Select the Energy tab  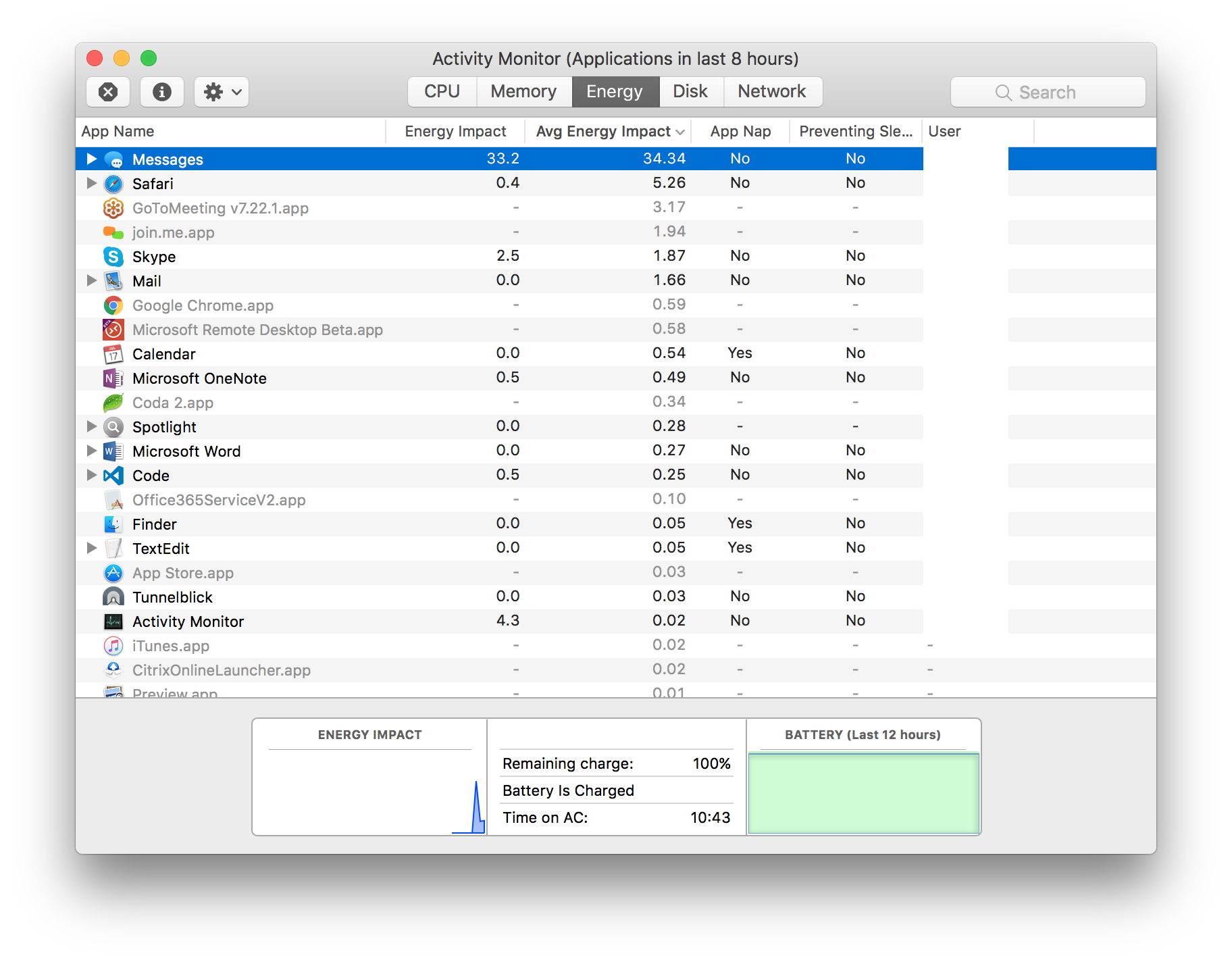pyautogui.click(x=615, y=91)
